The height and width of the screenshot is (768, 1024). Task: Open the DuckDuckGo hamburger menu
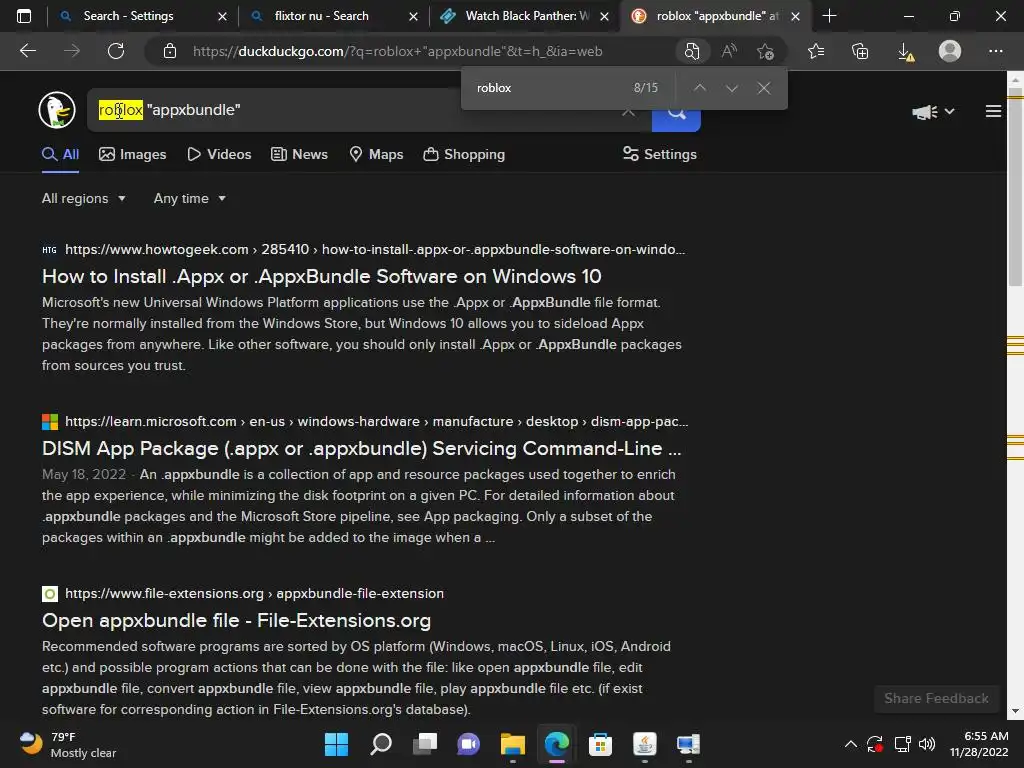tap(993, 112)
